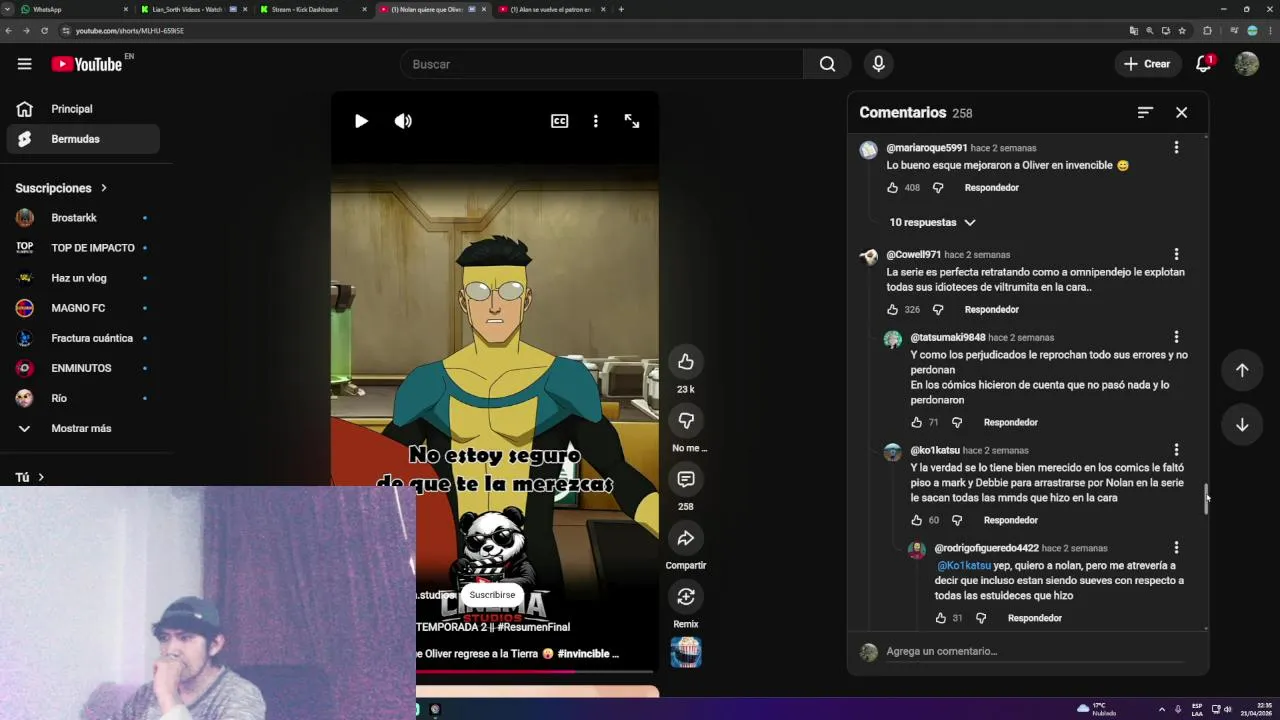Dislike the Short (No me gusta)
This screenshot has width=1280, height=720.
point(685,420)
